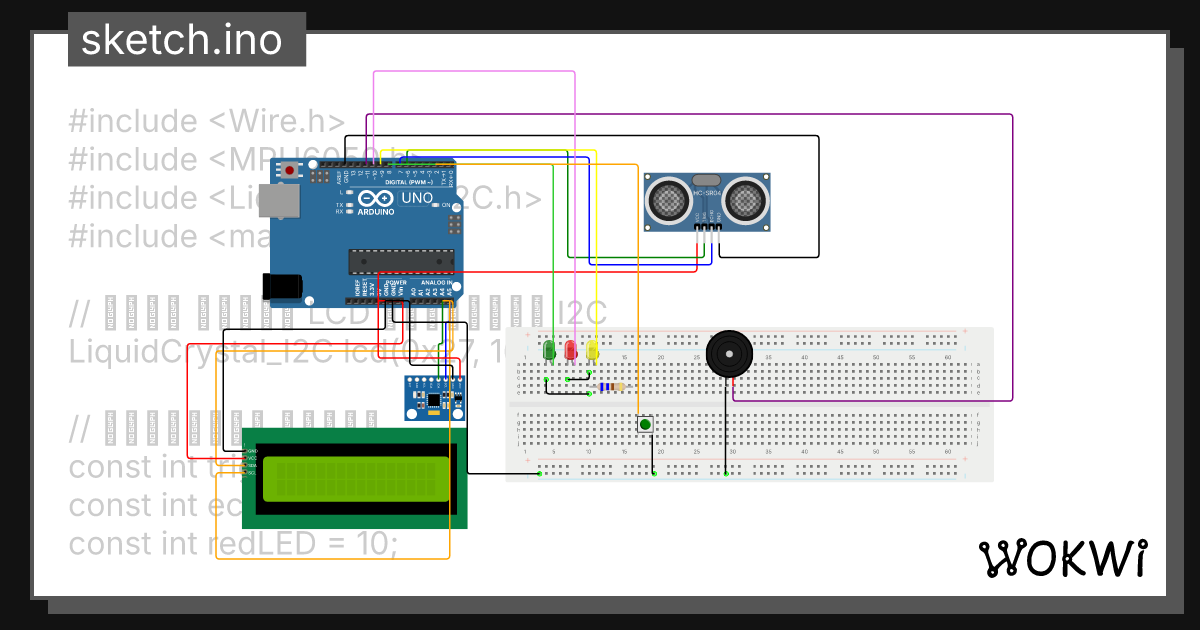Select the yellow LED on breadboard

tap(592, 351)
